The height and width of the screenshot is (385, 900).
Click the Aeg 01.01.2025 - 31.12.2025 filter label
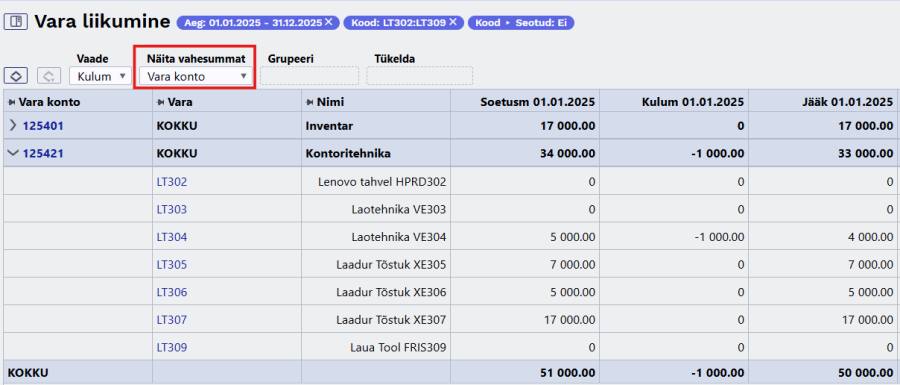click(253, 22)
